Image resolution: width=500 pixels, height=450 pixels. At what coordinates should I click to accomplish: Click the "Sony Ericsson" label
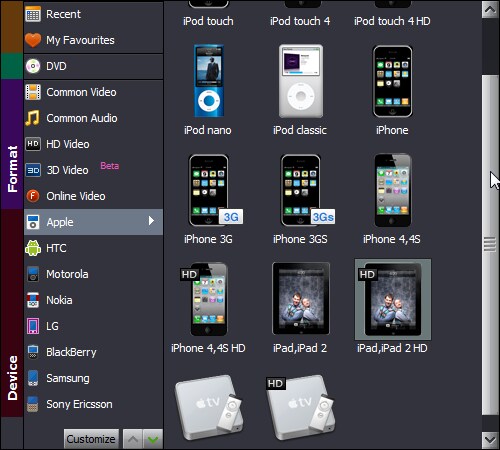tap(79, 404)
